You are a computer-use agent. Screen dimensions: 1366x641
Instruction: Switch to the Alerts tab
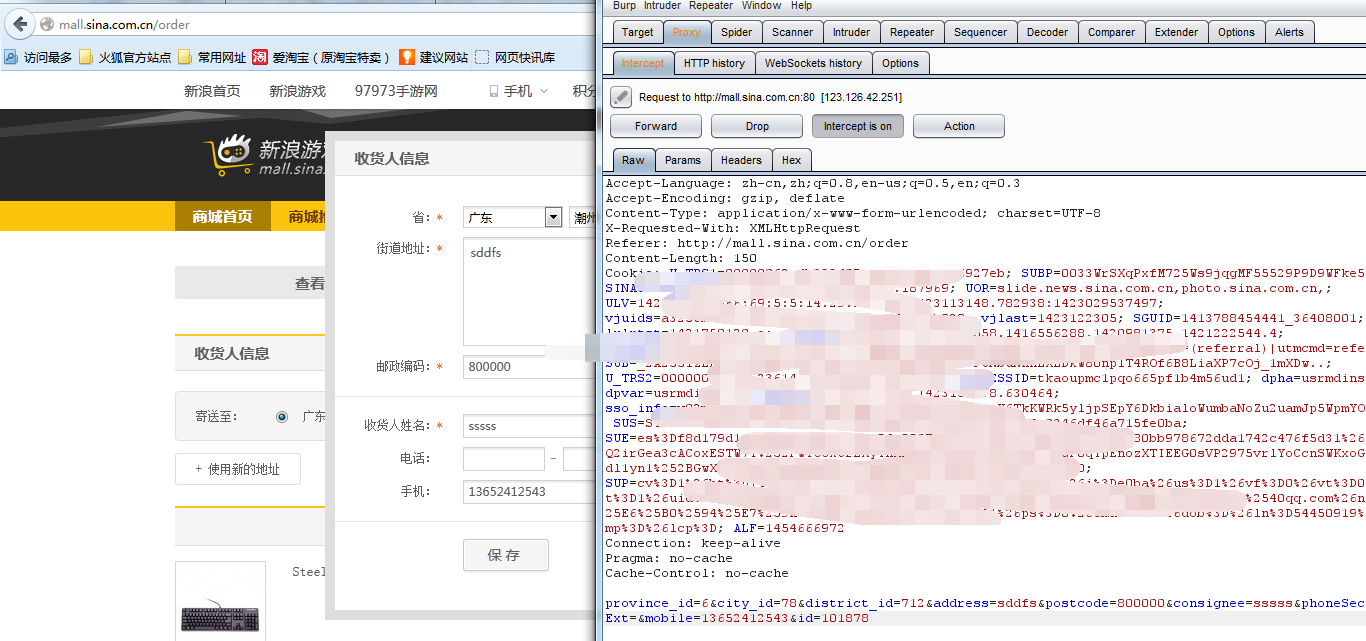click(1290, 32)
